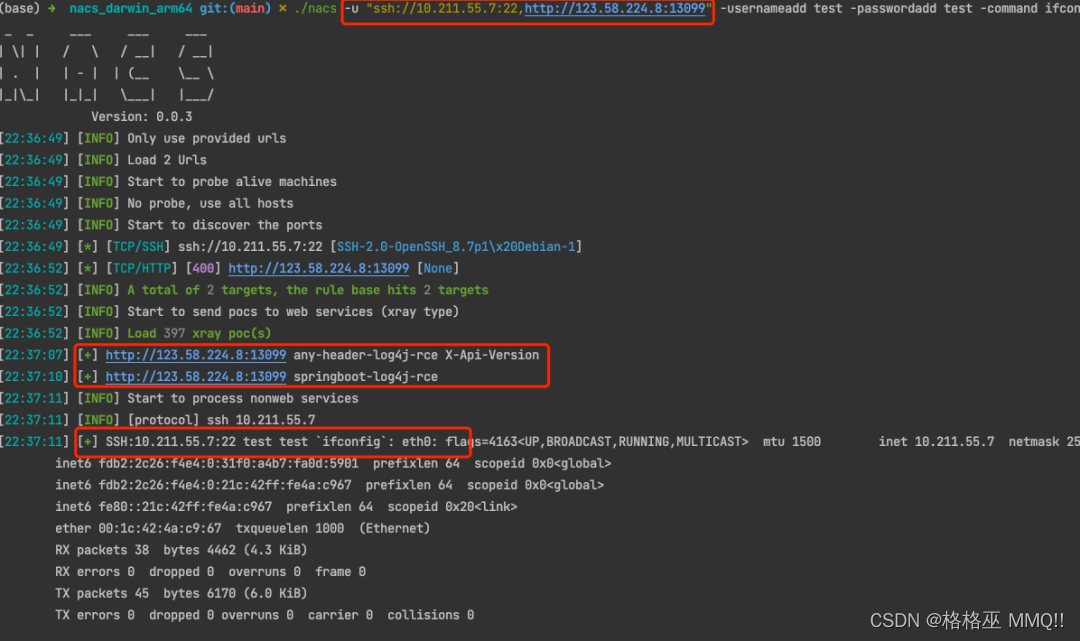Click the 'springboot-log4j-rce' finding text
Viewport: 1080px width, 641px height.
tap(366, 377)
